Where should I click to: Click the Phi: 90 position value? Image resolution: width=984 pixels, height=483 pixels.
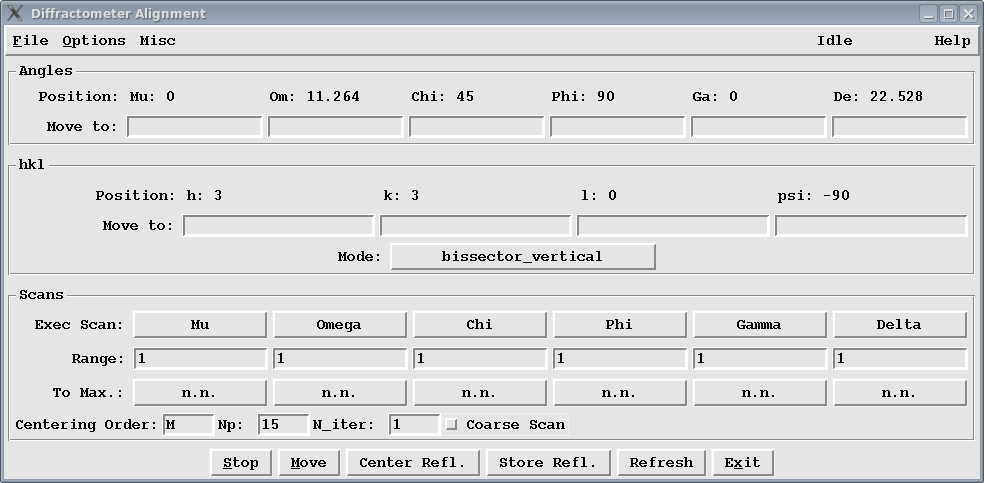(583, 97)
